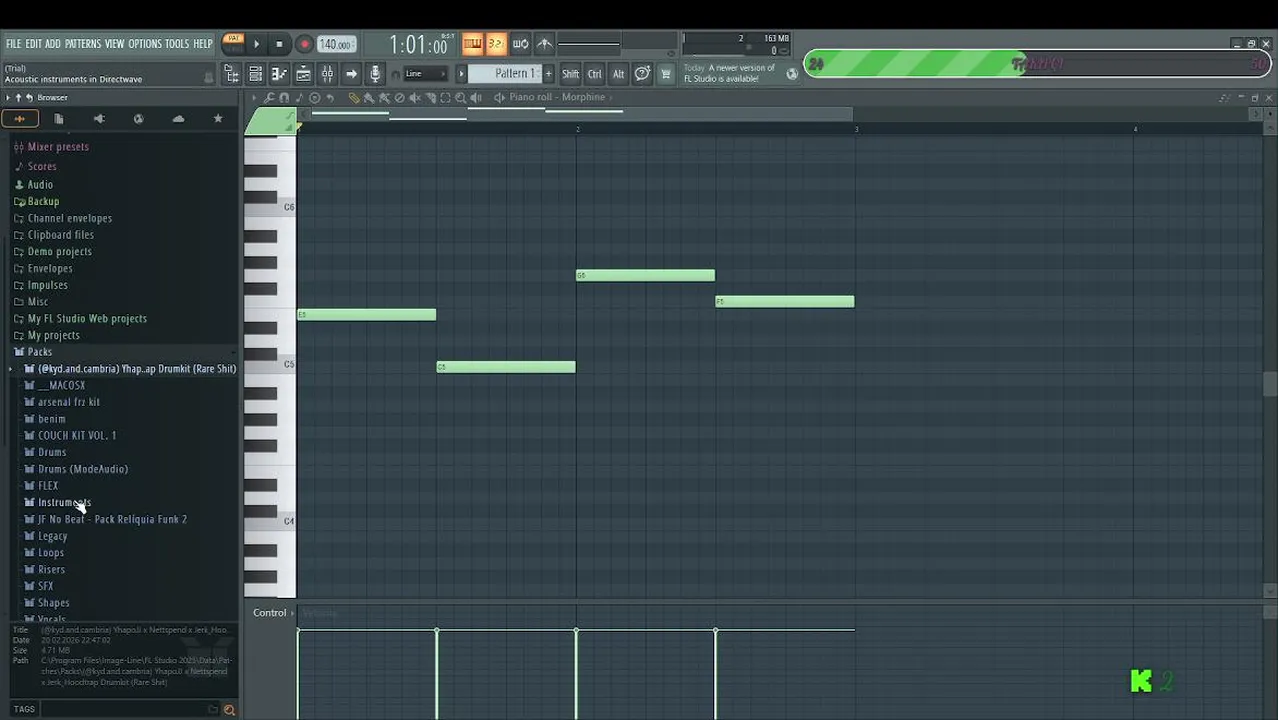
Task: Open the shop cart icon
Action: [x=666, y=74]
